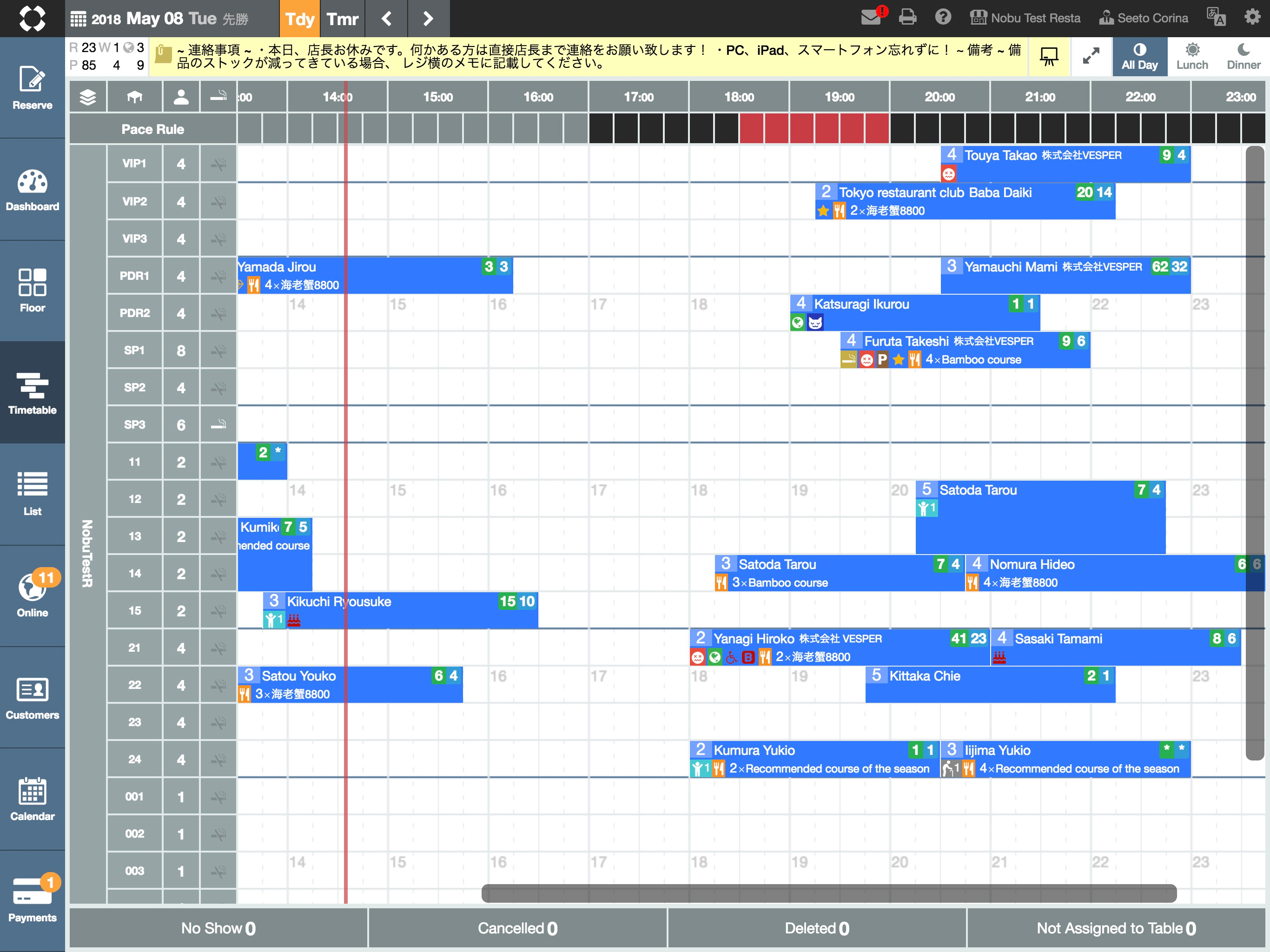Click the layers stack icon in table header
Viewport: 1270px width, 952px height.
[x=87, y=97]
